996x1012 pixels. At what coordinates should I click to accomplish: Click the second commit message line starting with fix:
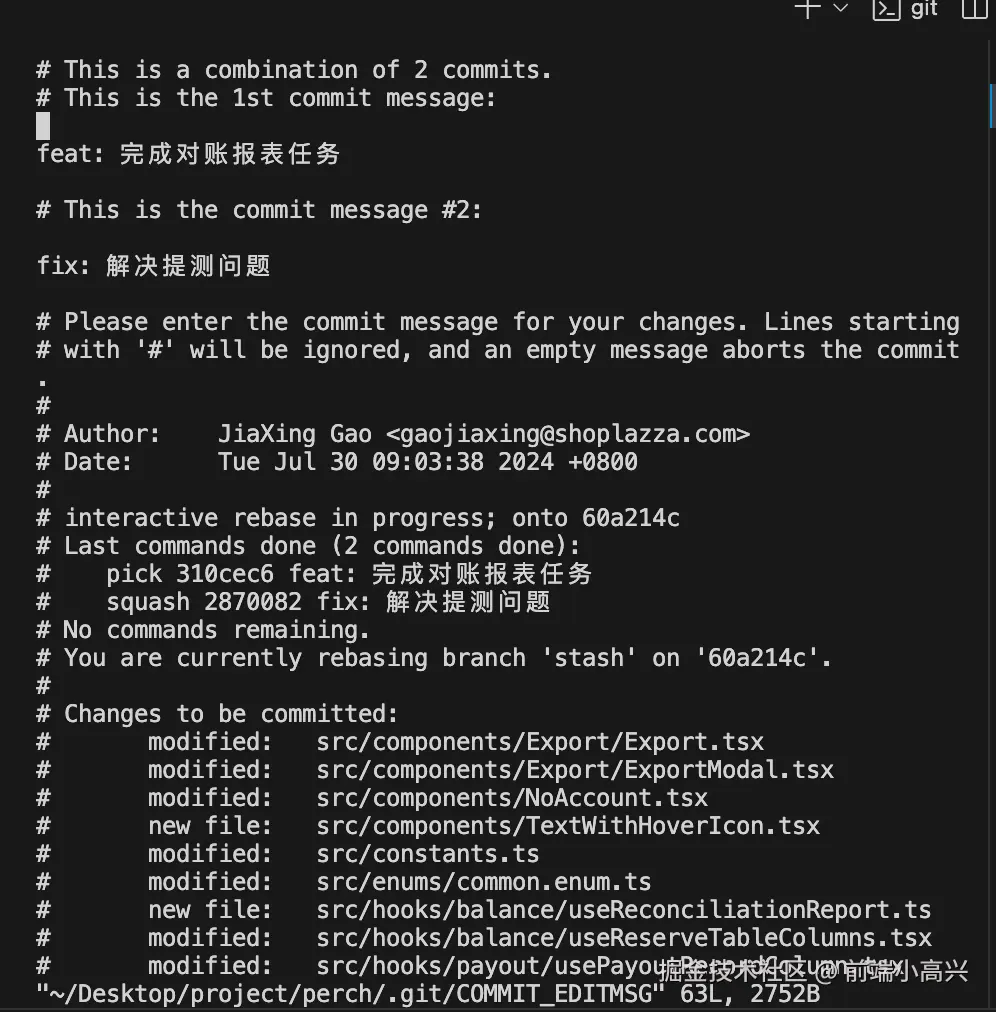[153, 266]
